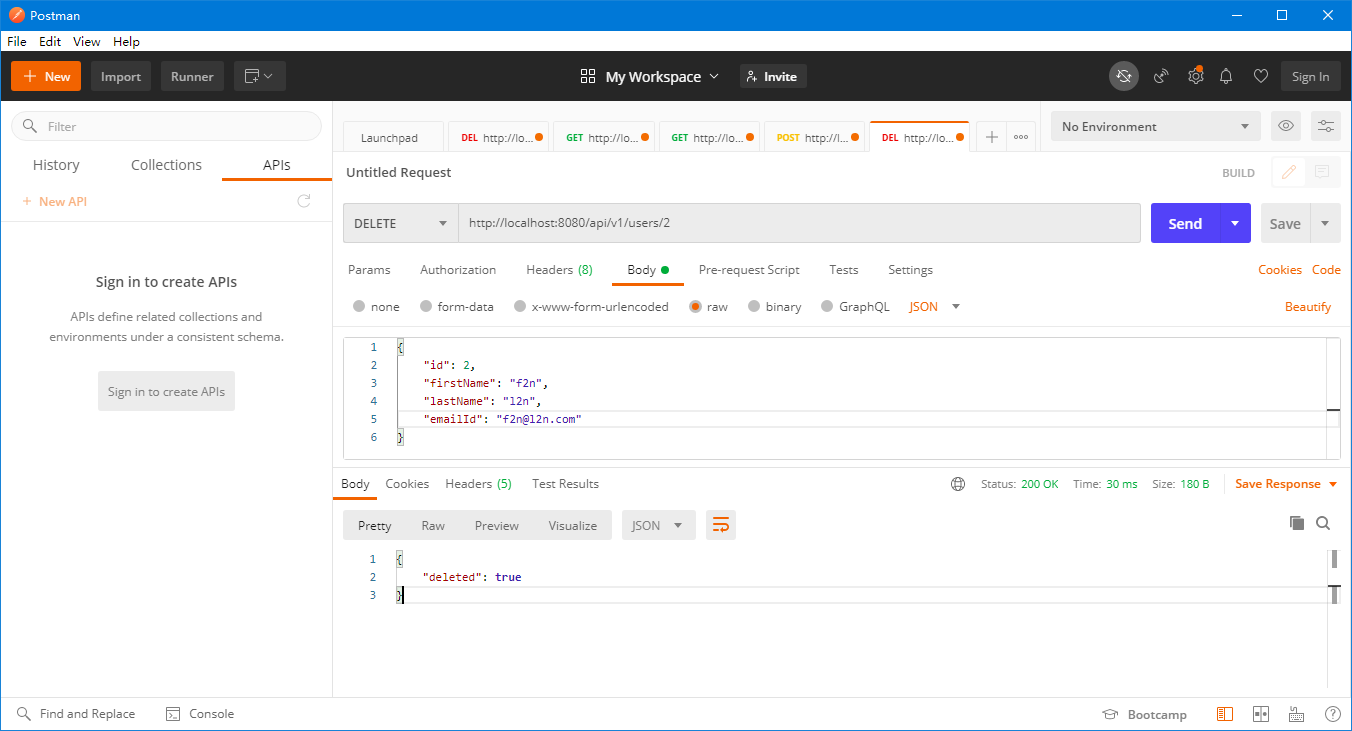Image resolution: width=1352 pixels, height=731 pixels.
Task: Open Bootcamp in the status bar
Action: pyautogui.click(x=1144, y=714)
